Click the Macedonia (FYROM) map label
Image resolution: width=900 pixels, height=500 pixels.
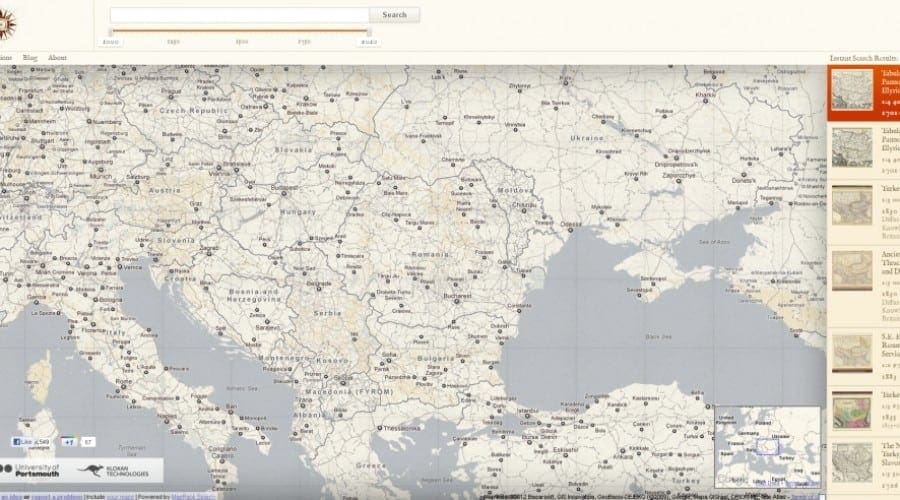pyautogui.click(x=349, y=392)
